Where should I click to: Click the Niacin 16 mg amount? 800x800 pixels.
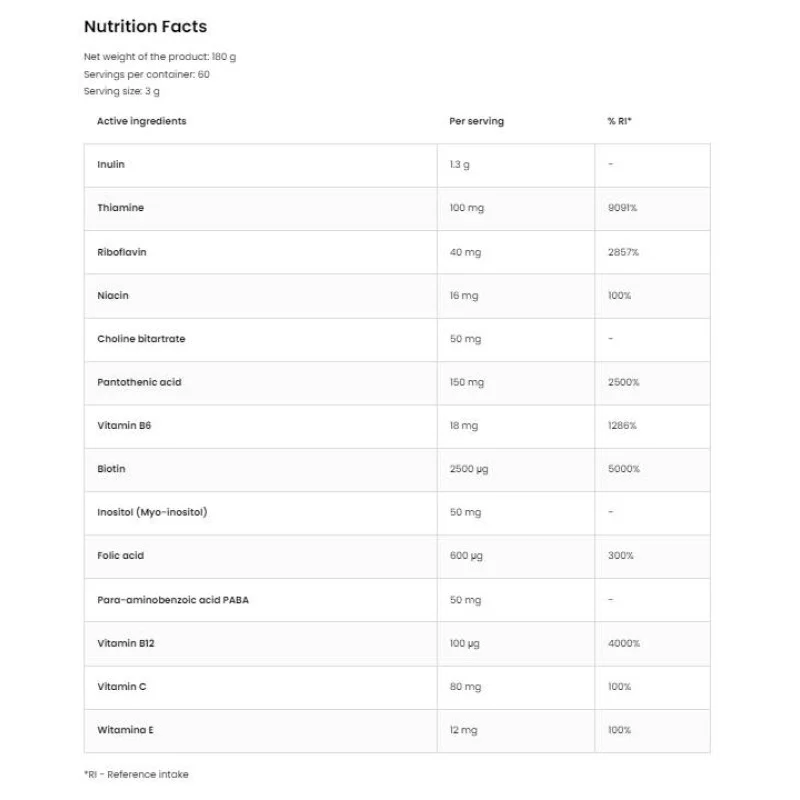coord(465,296)
